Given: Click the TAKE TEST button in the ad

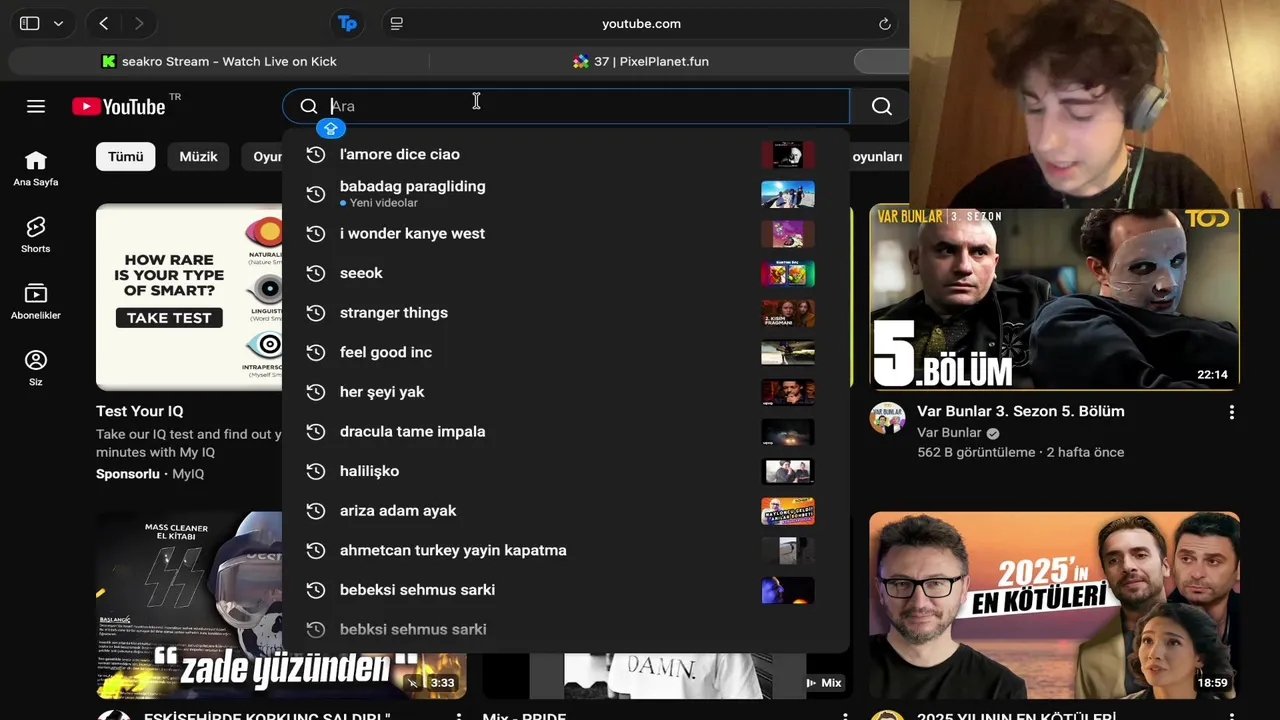Looking at the screenshot, I should (169, 318).
